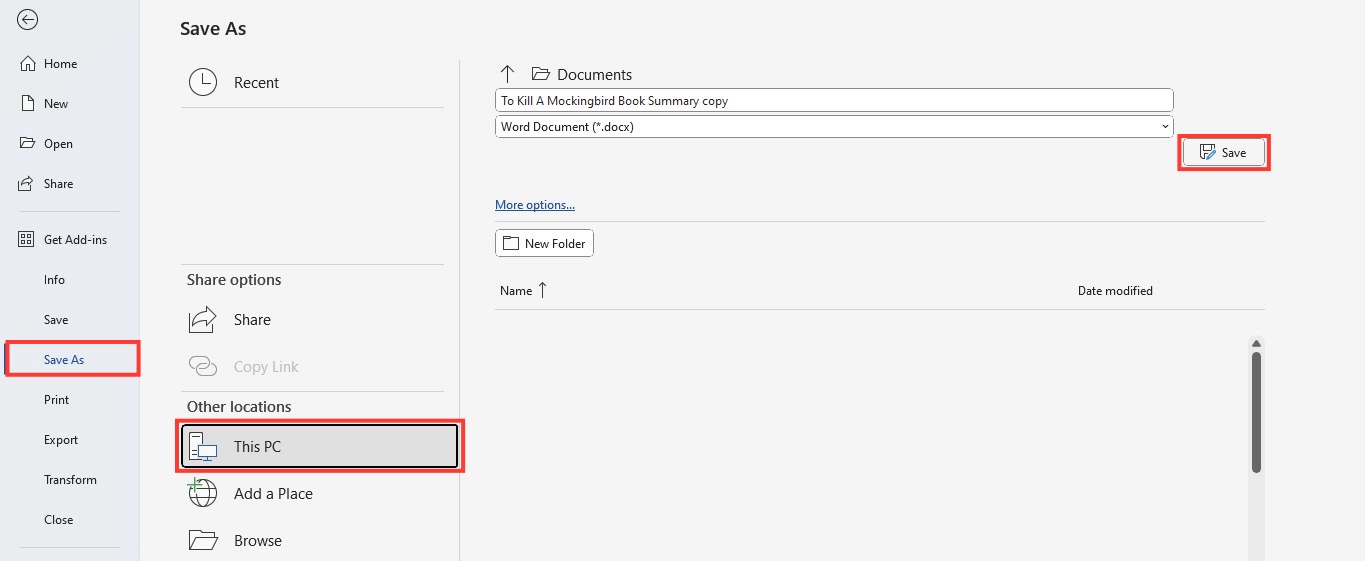Image resolution: width=1365 pixels, height=561 pixels.
Task: Click the file list vertical scrollbar thumb
Action: point(1256,411)
